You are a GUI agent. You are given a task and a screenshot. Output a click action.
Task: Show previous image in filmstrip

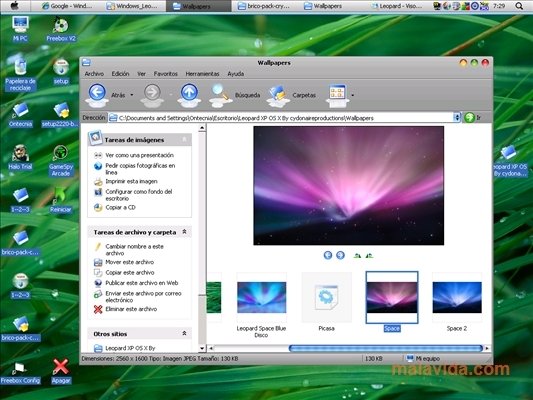(x=328, y=255)
